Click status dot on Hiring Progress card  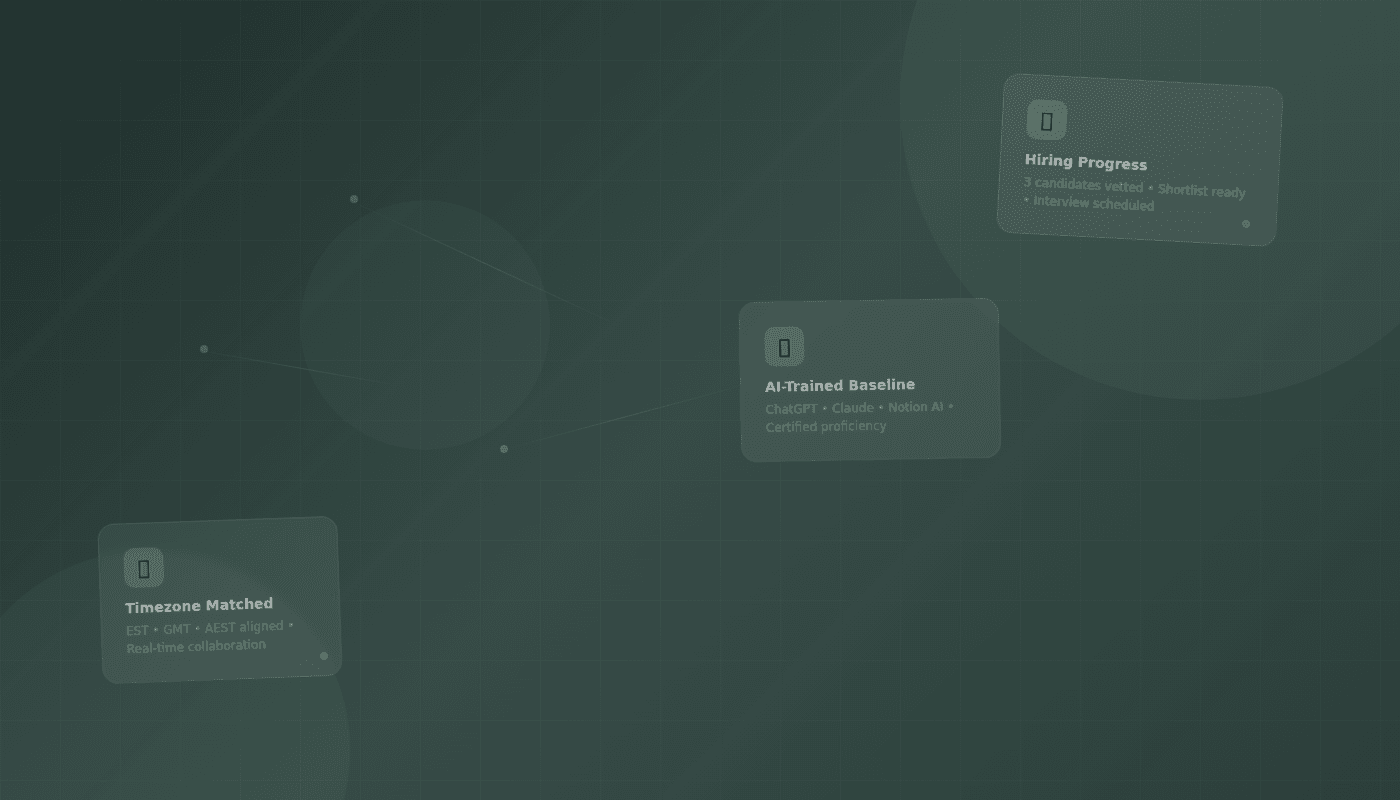pyautogui.click(x=1246, y=224)
